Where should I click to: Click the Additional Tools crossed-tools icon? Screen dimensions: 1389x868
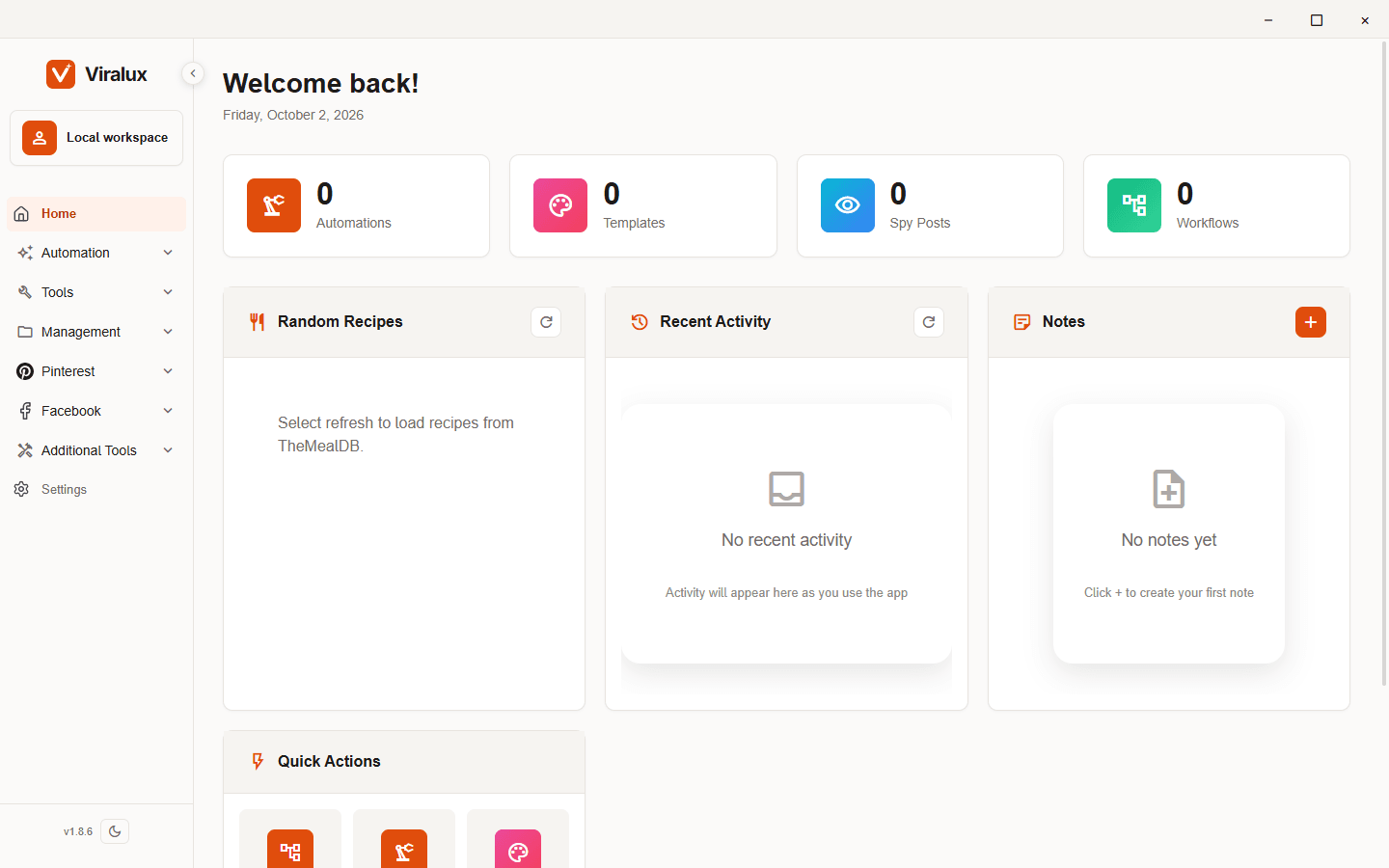[x=25, y=450]
